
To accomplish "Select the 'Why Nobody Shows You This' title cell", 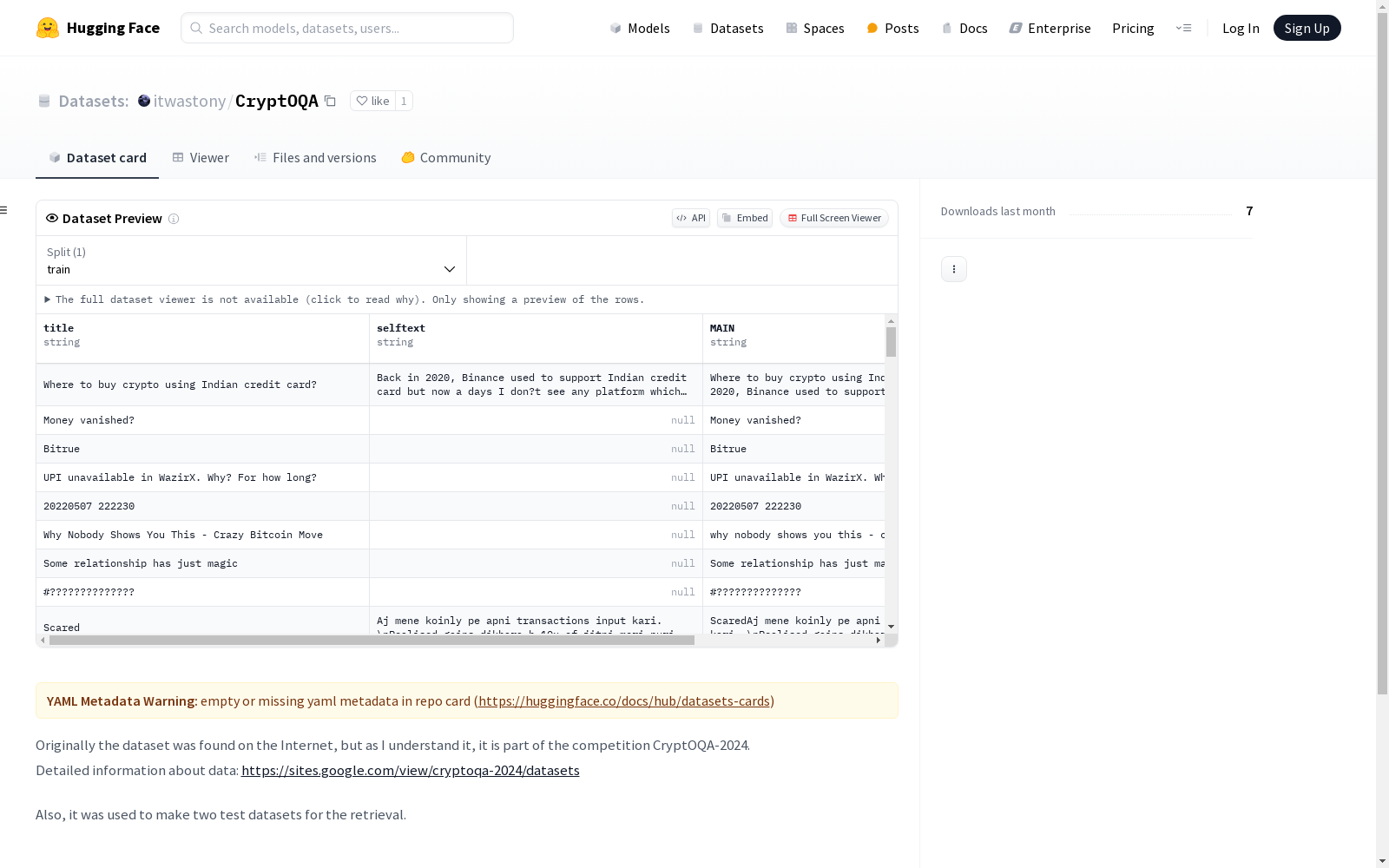I will pyautogui.click(x=203, y=535).
